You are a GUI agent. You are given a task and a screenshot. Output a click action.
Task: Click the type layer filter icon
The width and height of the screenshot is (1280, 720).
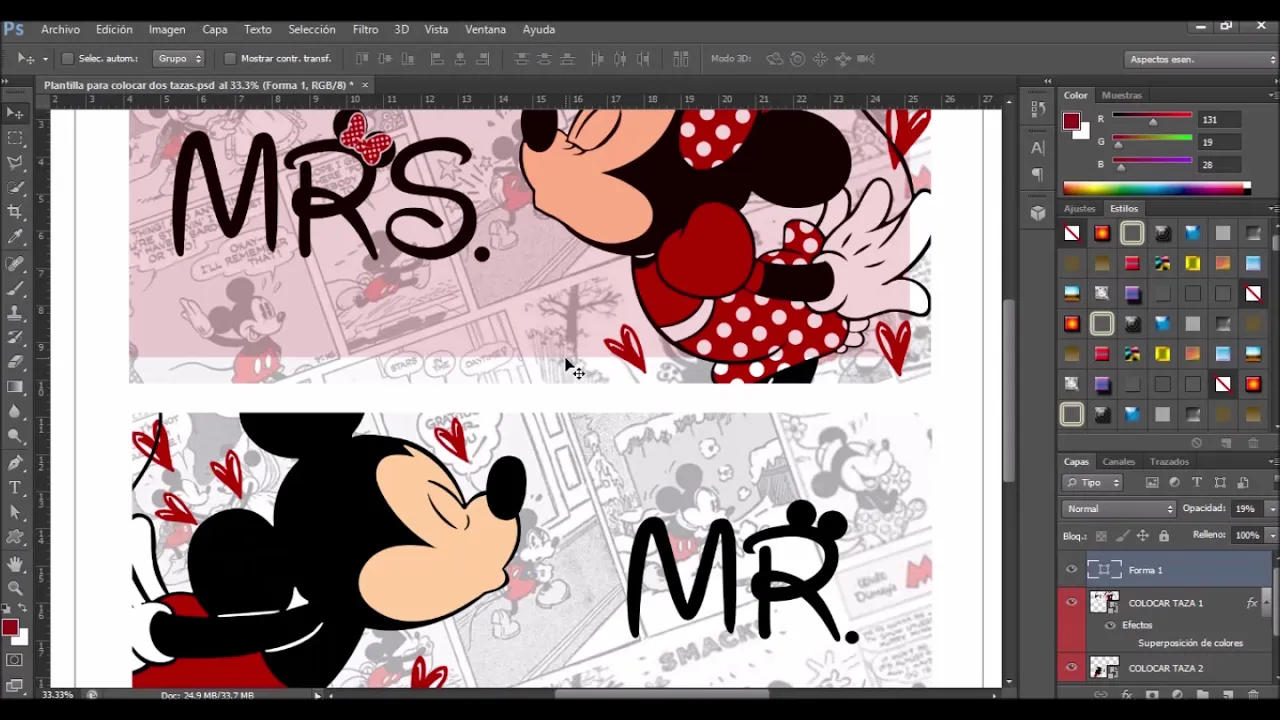1197,483
